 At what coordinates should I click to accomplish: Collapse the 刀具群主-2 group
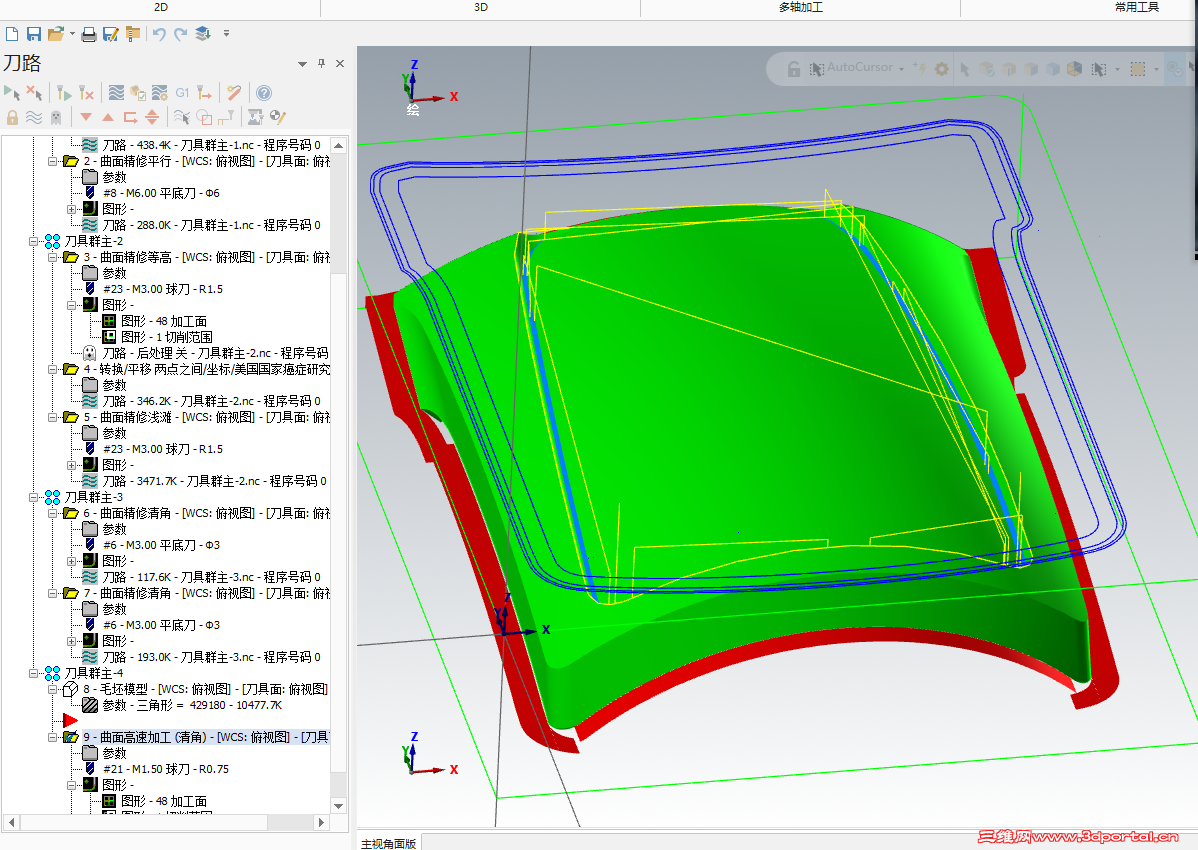(33, 241)
